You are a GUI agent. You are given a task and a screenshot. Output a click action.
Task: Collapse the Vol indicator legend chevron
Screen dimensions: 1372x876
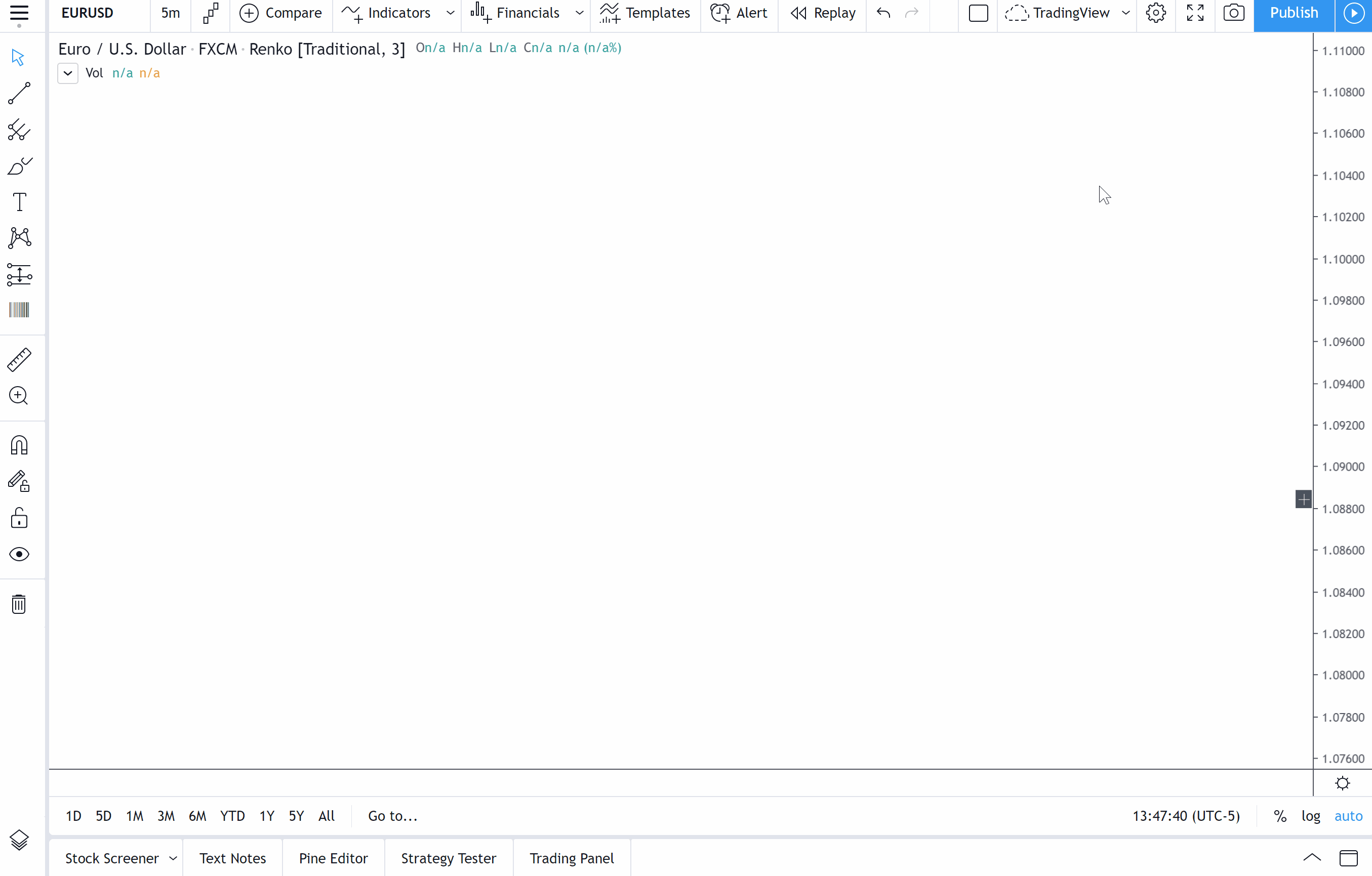tap(68, 73)
